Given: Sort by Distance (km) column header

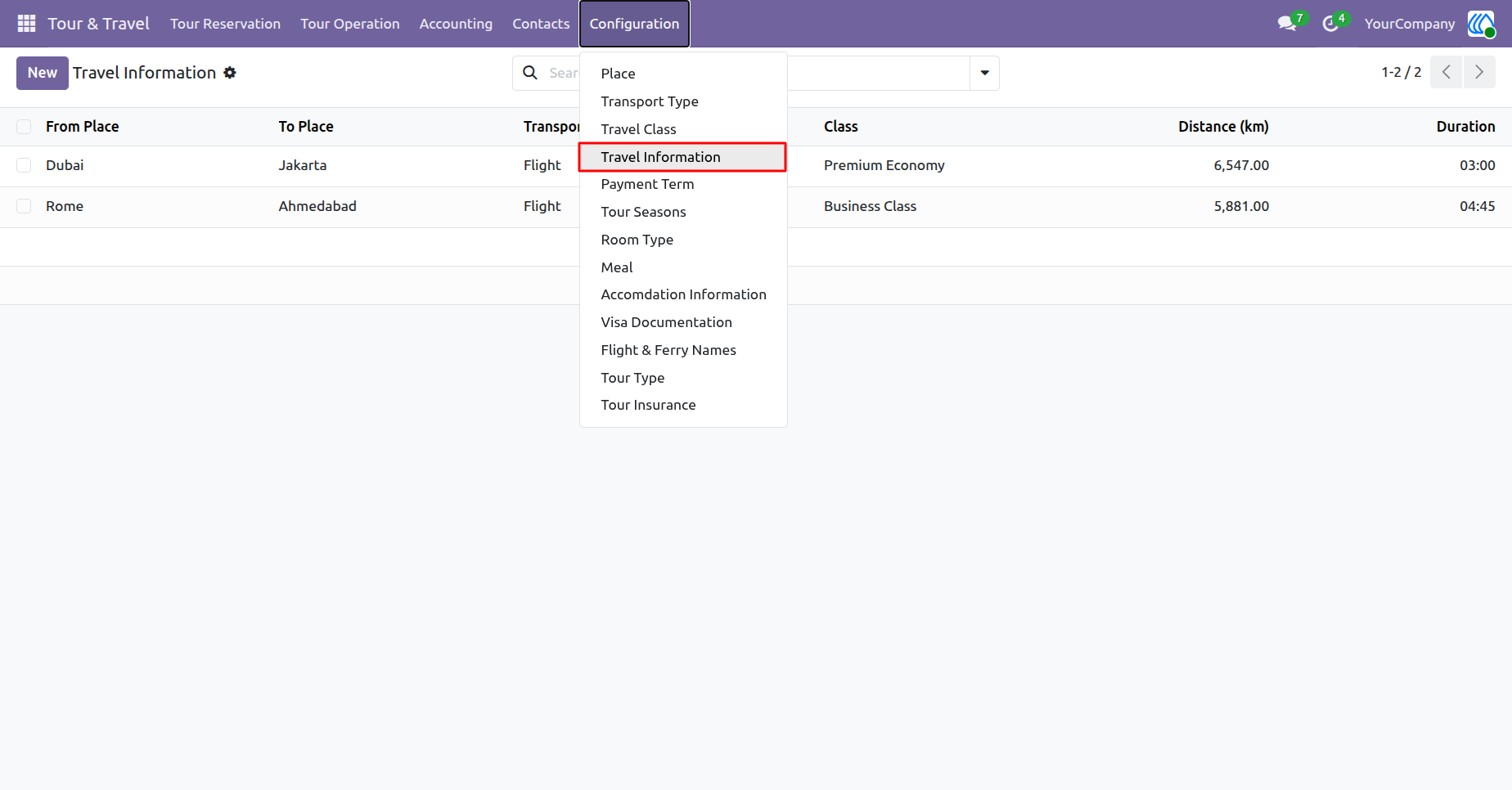Looking at the screenshot, I should tap(1223, 127).
